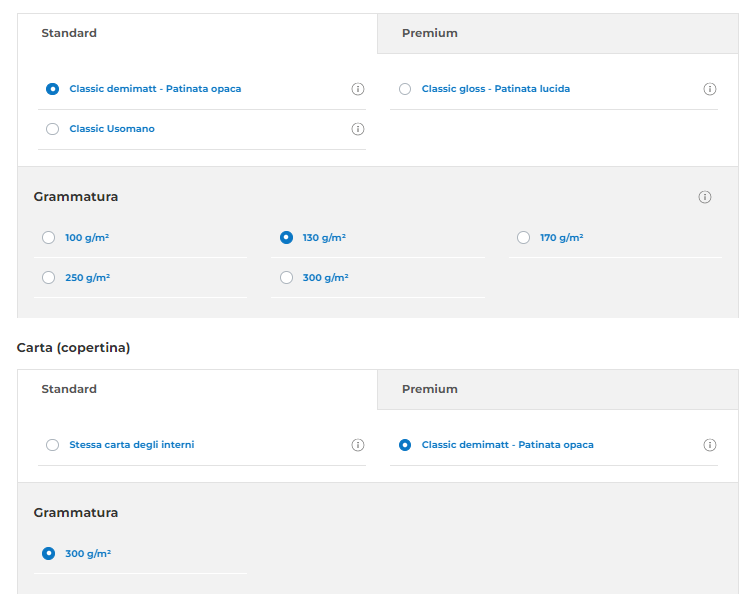The width and height of the screenshot is (754, 610).
Task: Click info icon in upper Grammatura section header
Action: point(705,197)
